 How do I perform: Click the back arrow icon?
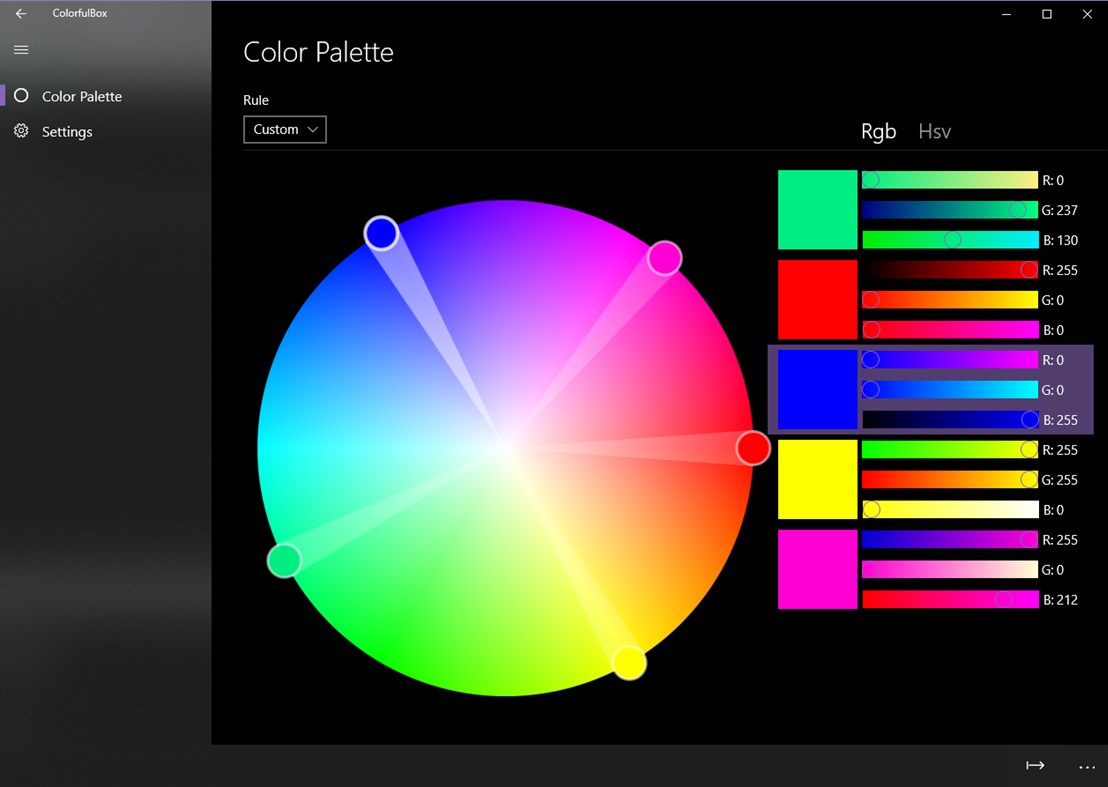[x=21, y=14]
